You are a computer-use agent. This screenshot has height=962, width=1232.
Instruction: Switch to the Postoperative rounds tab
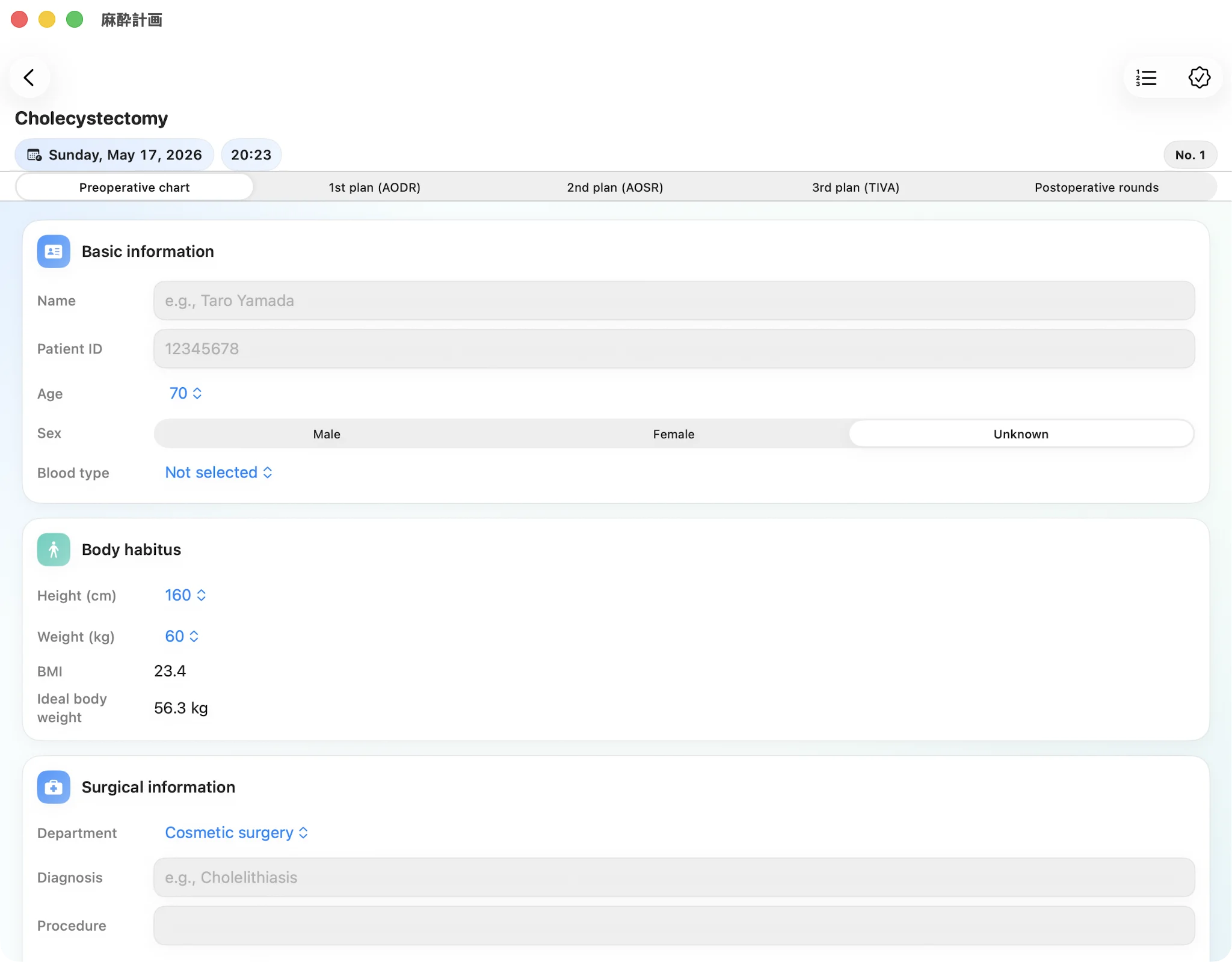click(1096, 188)
